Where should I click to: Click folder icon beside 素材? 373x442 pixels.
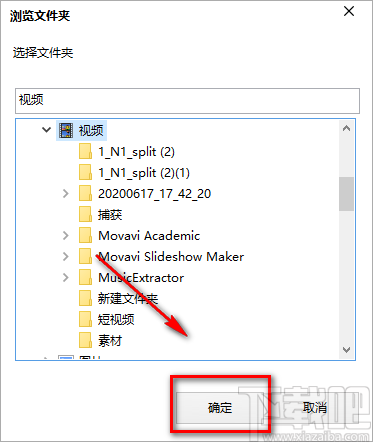tap(86, 340)
